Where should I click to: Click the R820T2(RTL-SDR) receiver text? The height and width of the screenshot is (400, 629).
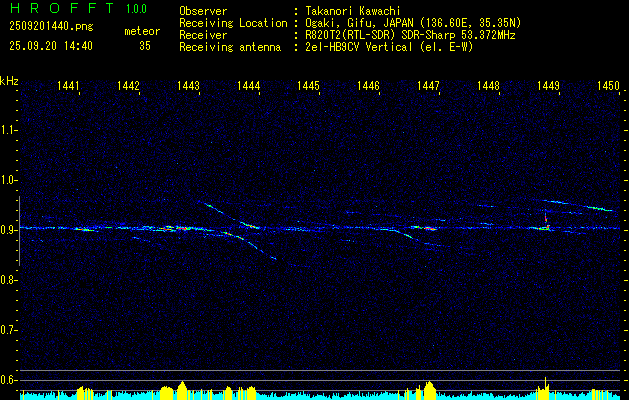point(410,35)
